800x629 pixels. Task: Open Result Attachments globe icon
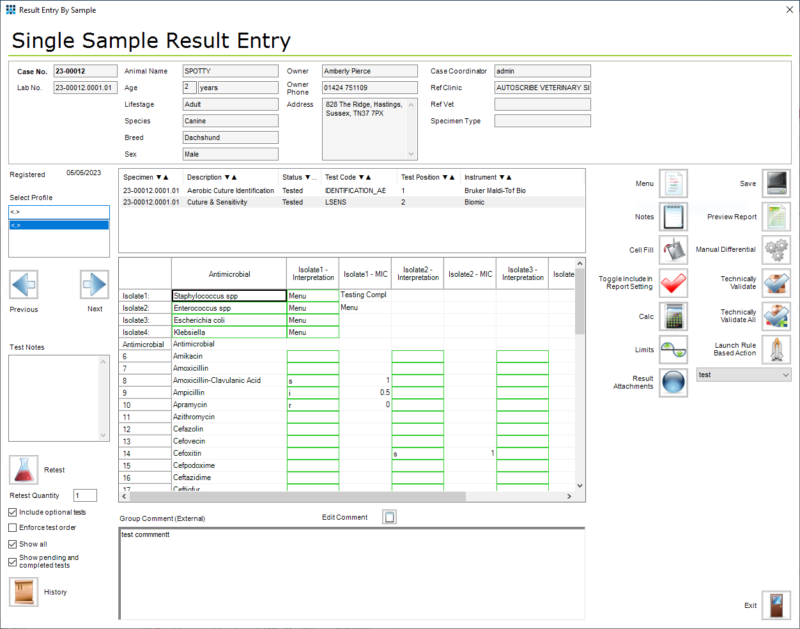tap(673, 383)
